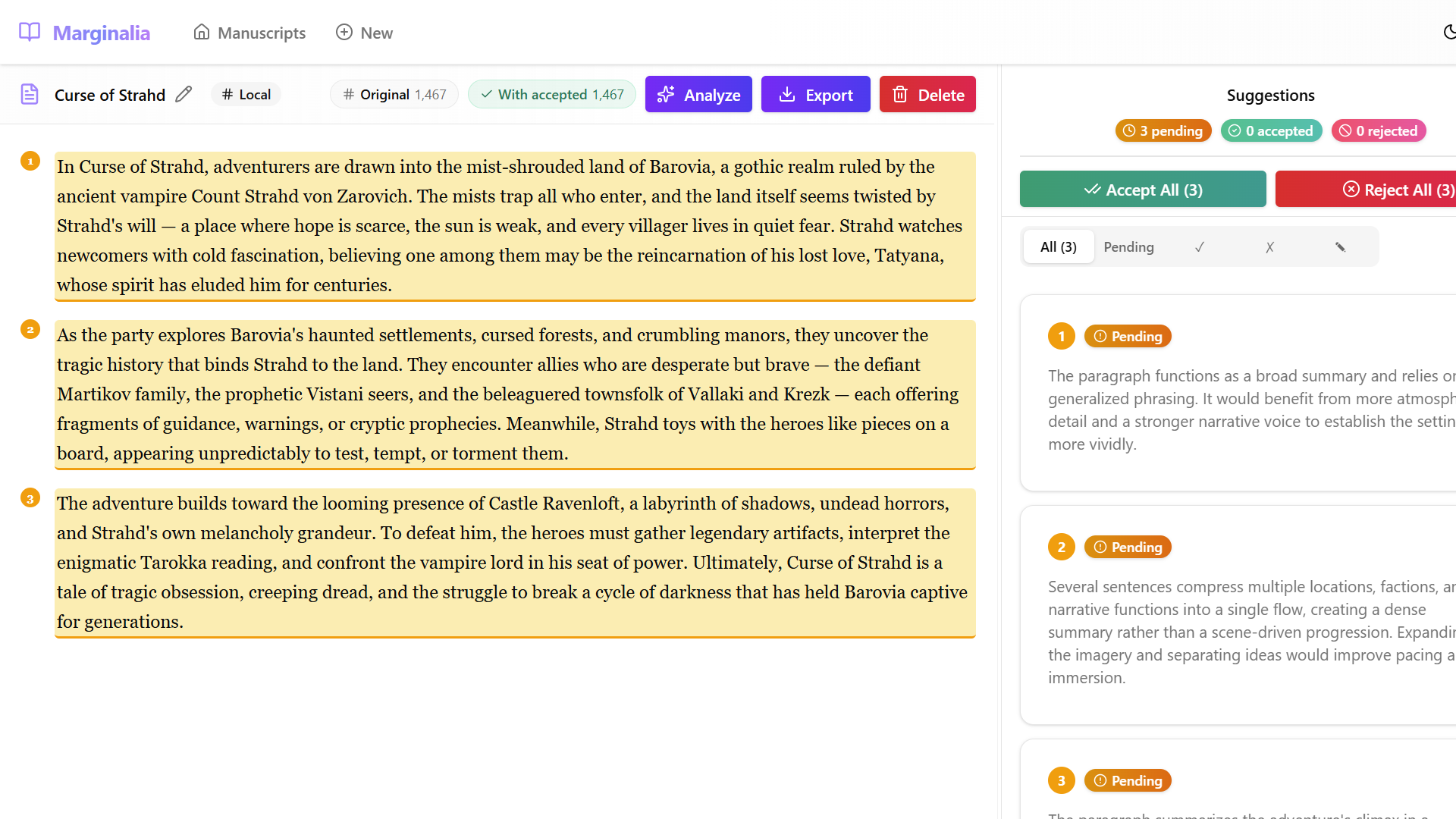Click suggestion number 3 badge
Screen dimensions: 1456x819
click(x=1062, y=780)
